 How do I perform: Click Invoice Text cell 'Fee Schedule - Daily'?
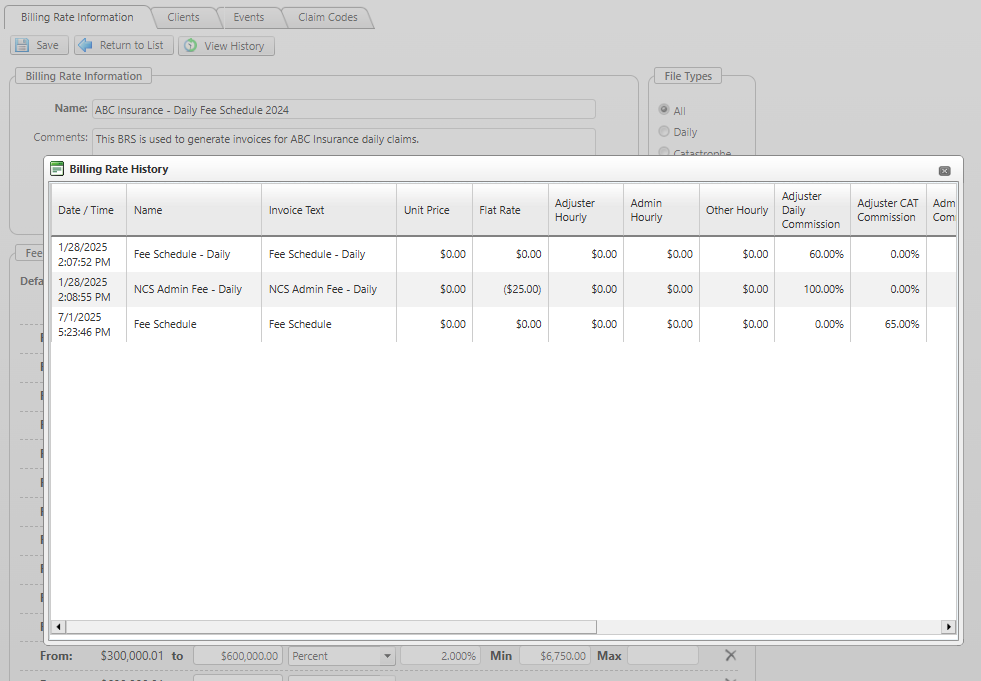pyautogui.click(x=329, y=255)
